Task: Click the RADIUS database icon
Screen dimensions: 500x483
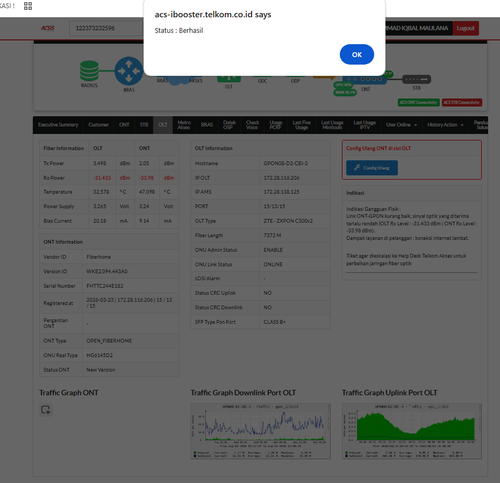Action: pyautogui.click(x=89, y=70)
